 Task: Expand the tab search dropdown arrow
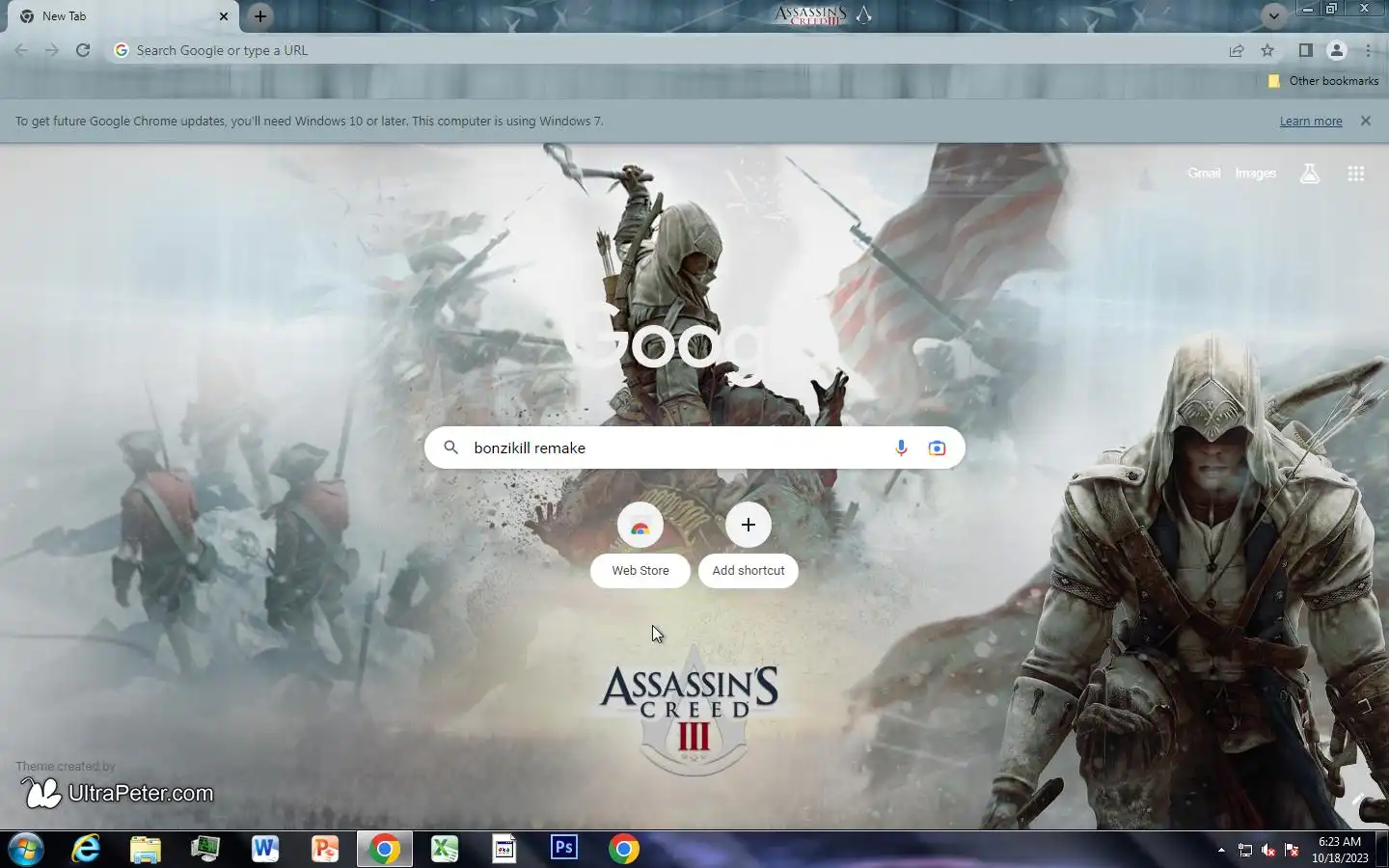click(1274, 16)
